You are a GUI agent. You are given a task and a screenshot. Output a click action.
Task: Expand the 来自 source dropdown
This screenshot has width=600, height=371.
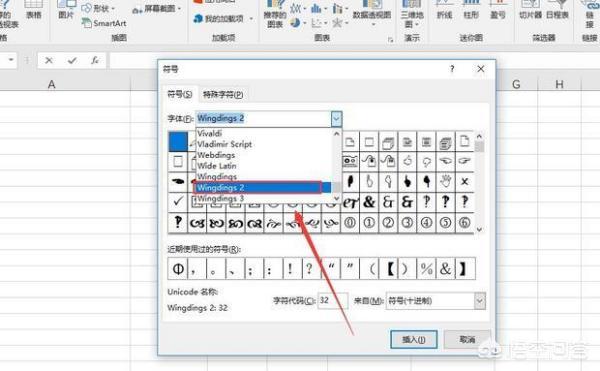(479, 301)
